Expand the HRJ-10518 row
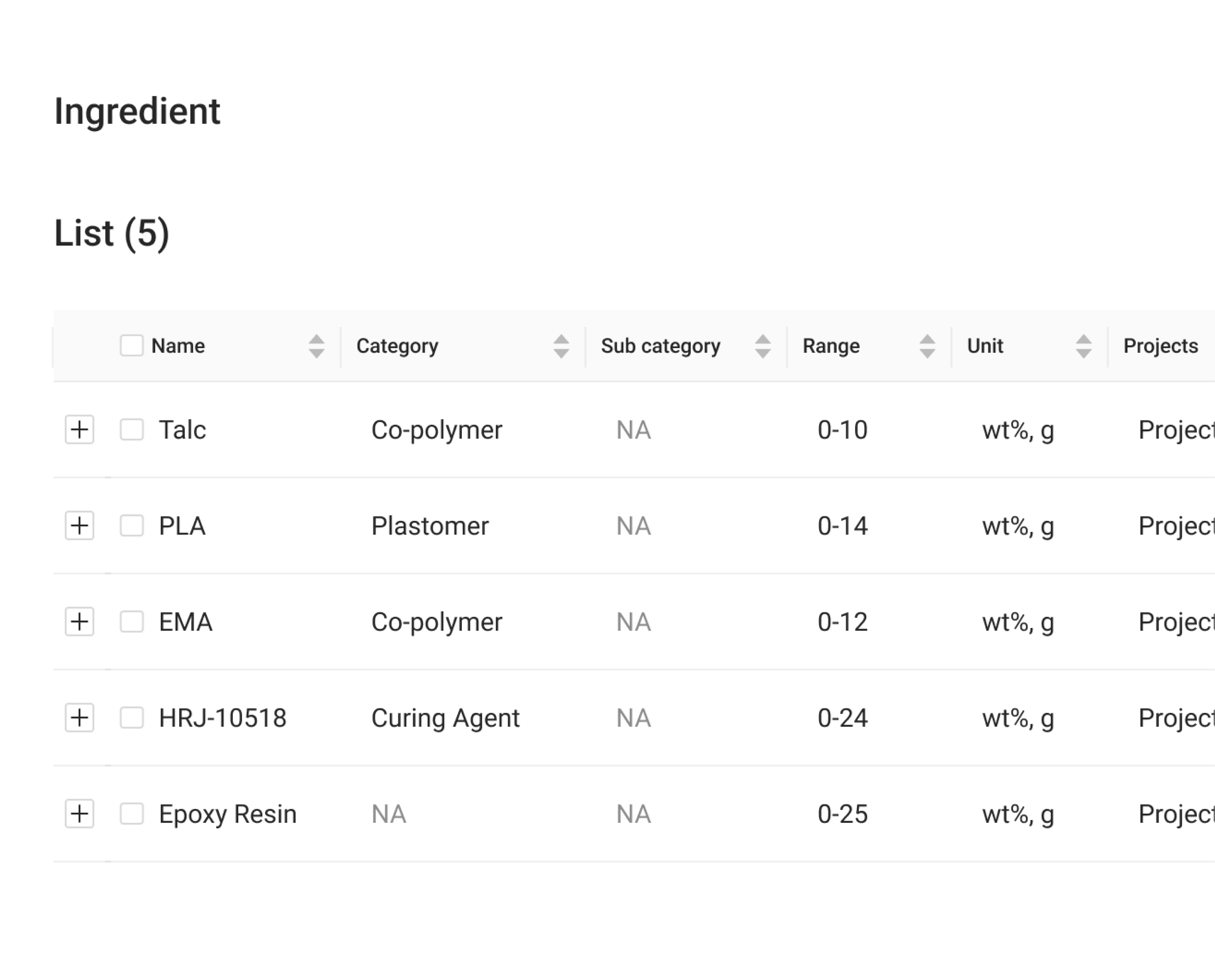The width and height of the screenshot is (1215, 980). (x=80, y=718)
